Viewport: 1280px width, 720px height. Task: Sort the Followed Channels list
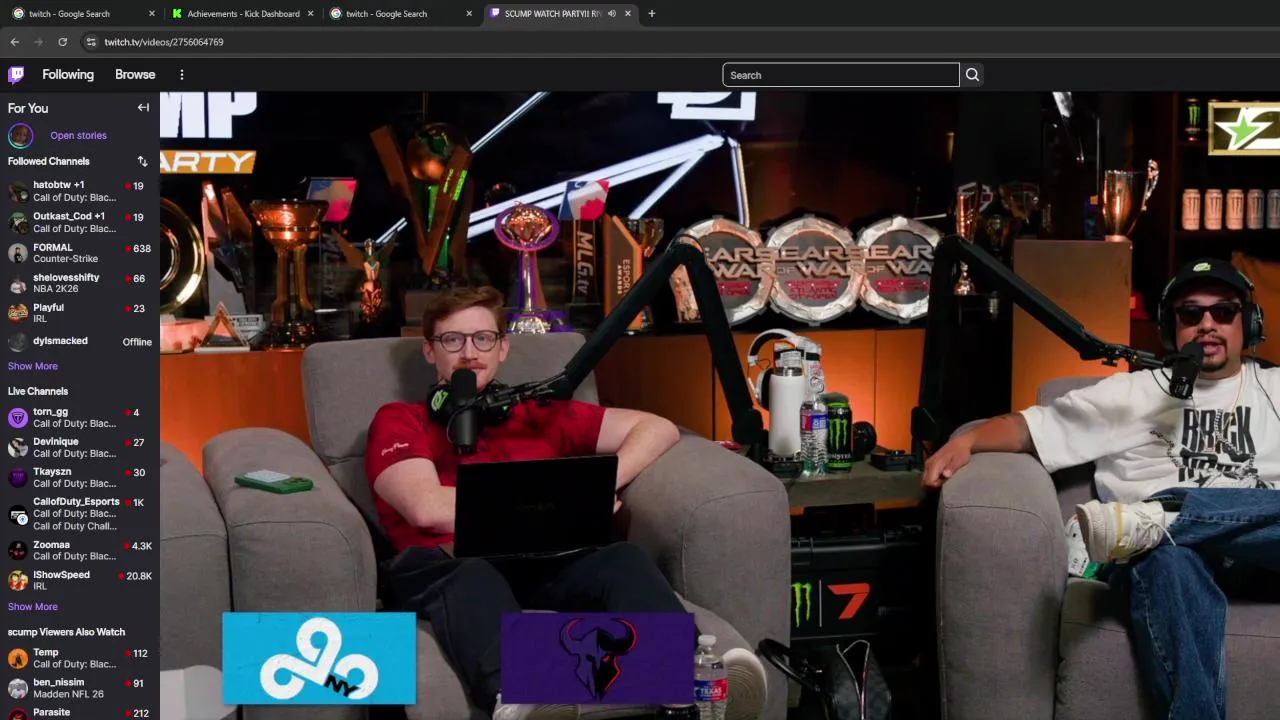tap(142, 161)
